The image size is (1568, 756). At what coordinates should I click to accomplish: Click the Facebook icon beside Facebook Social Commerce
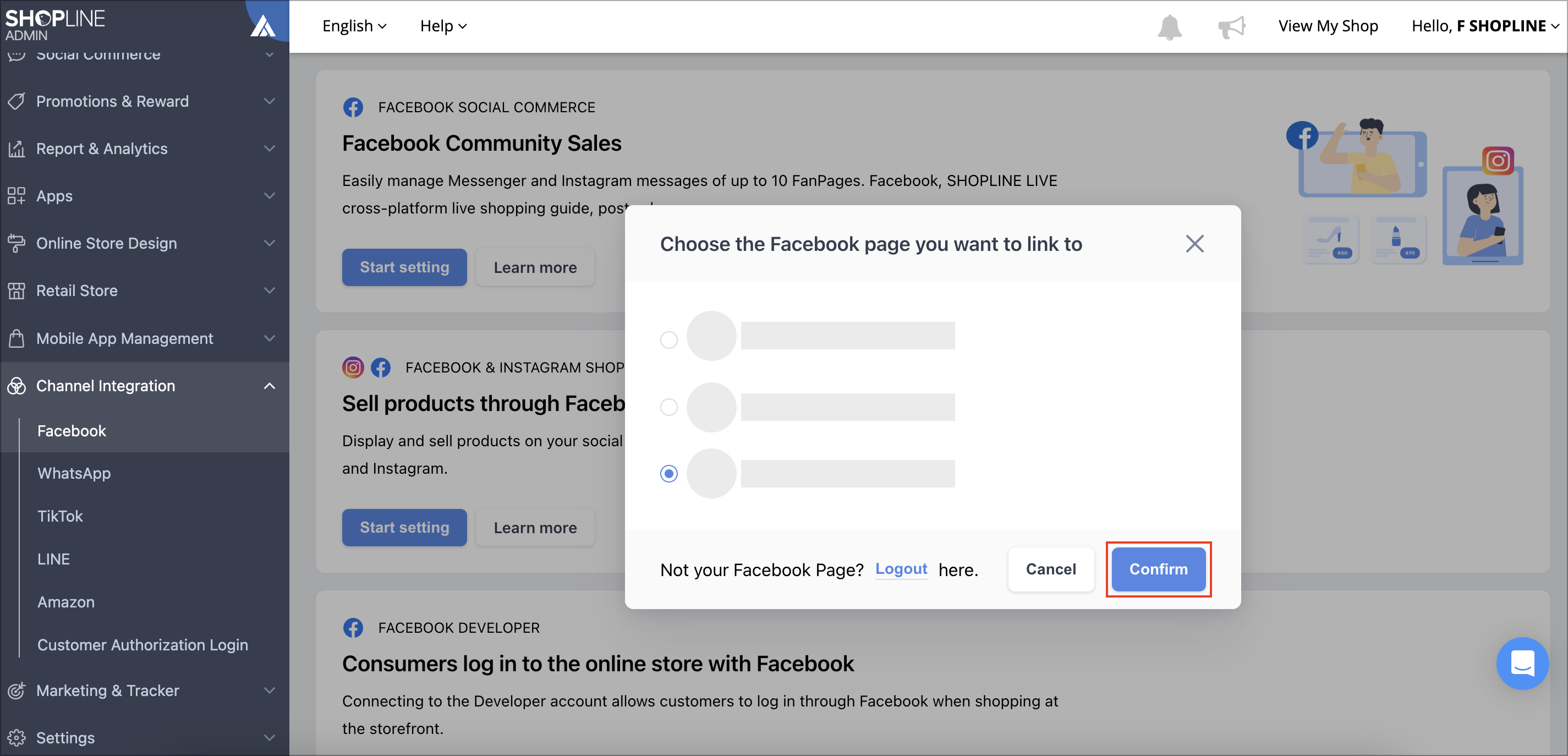pyautogui.click(x=353, y=107)
